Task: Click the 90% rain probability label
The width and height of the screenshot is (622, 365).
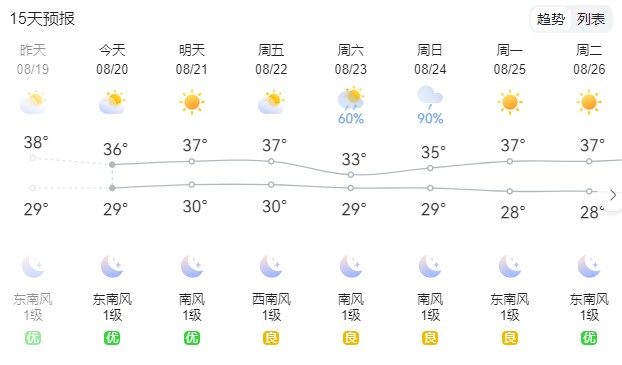Action: pos(430,119)
